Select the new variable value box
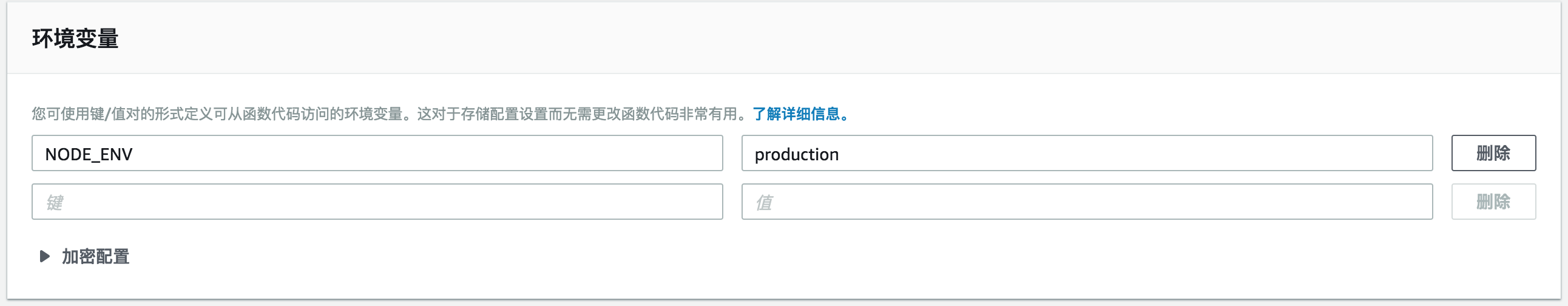This screenshot has height=306, width=1568. coord(1087,202)
